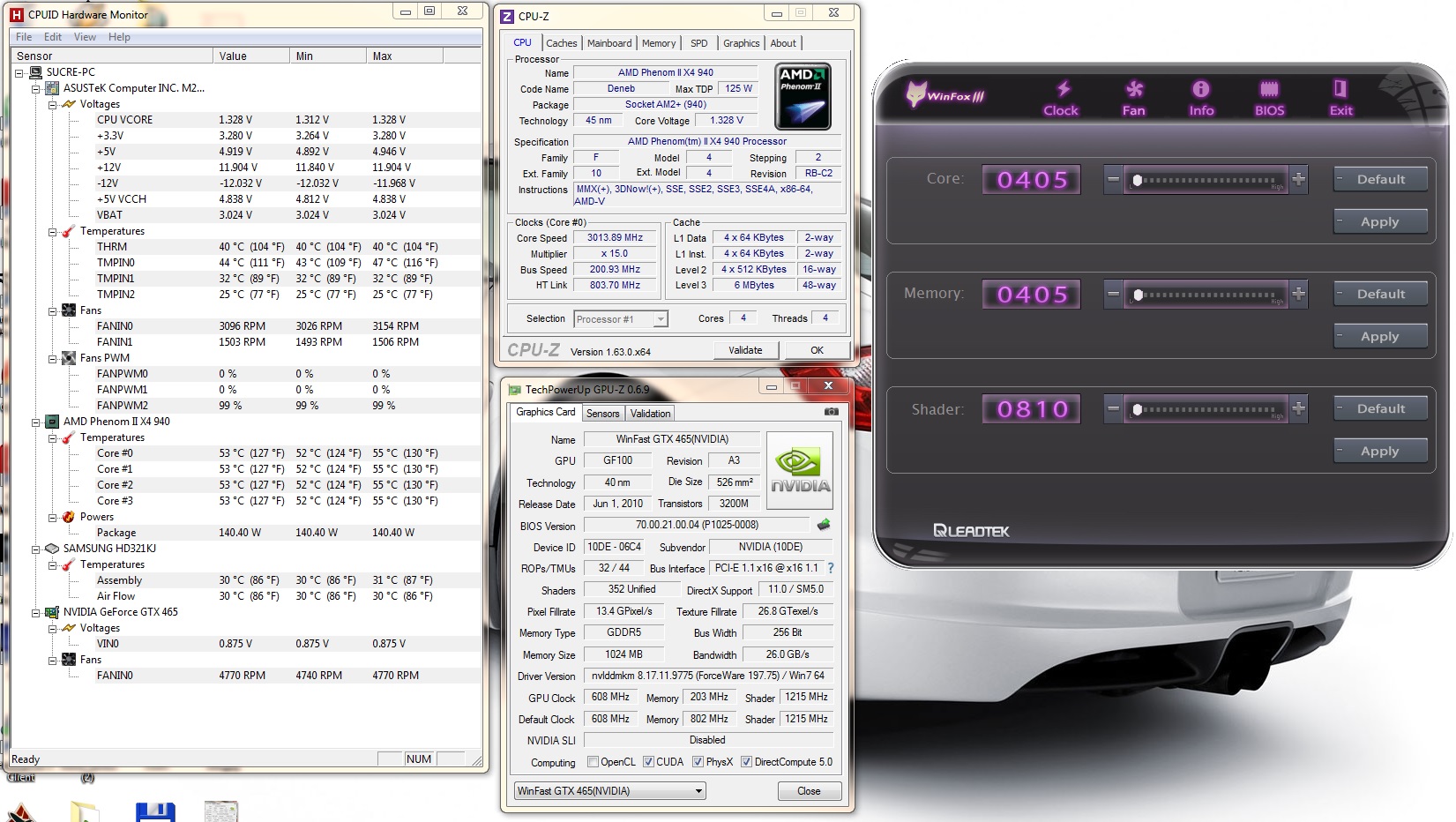1456x822 pixels.
Task: Open the Validation tab in GPU-Z
Action: (651, 414)
